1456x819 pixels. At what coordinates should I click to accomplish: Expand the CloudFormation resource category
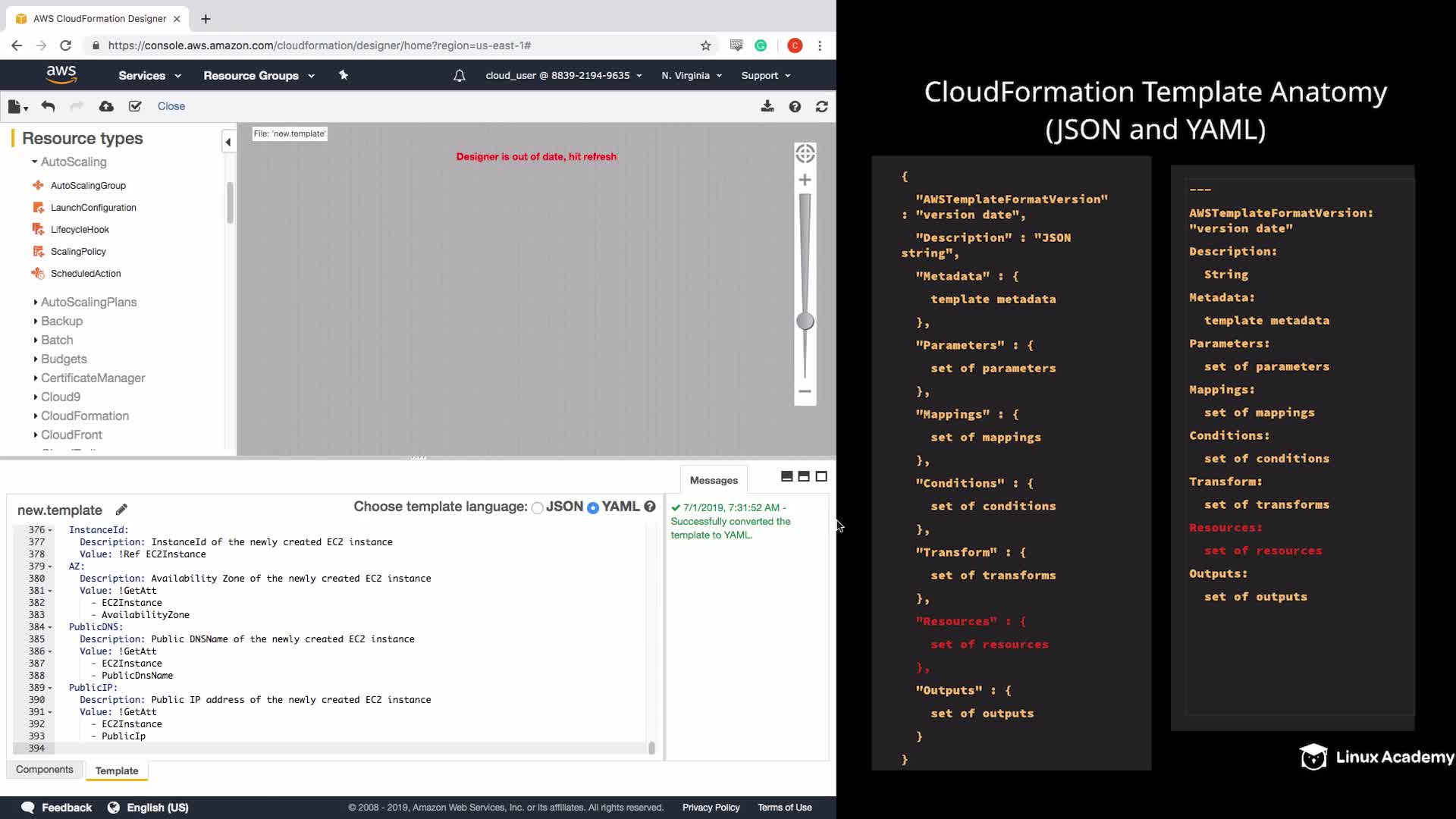84,416
